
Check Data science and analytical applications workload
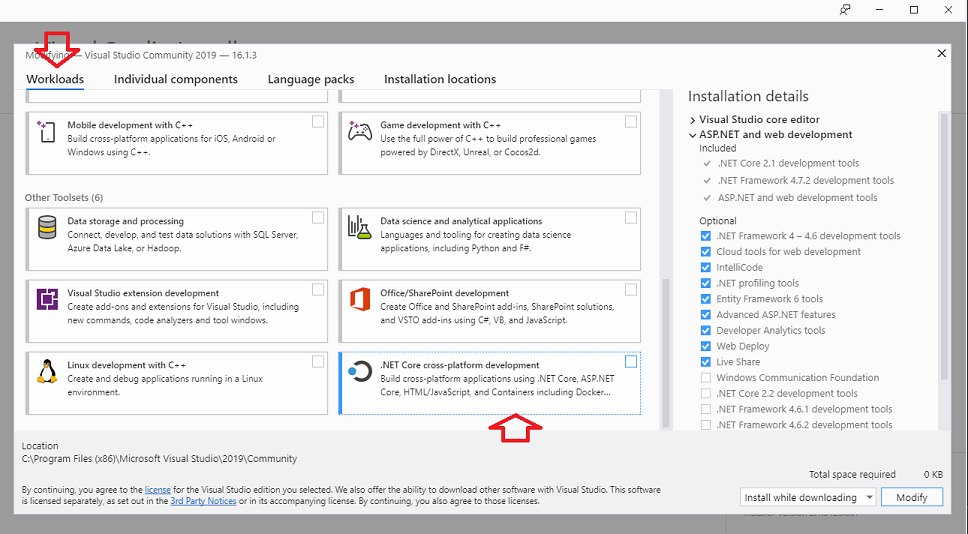click(631, 217)
